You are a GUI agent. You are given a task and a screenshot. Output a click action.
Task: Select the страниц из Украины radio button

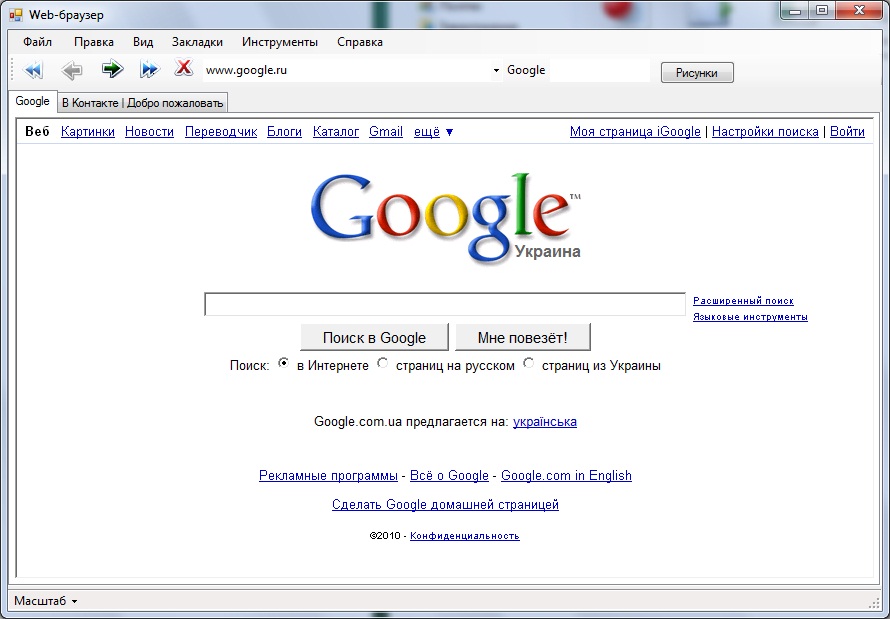click(528, 363)
